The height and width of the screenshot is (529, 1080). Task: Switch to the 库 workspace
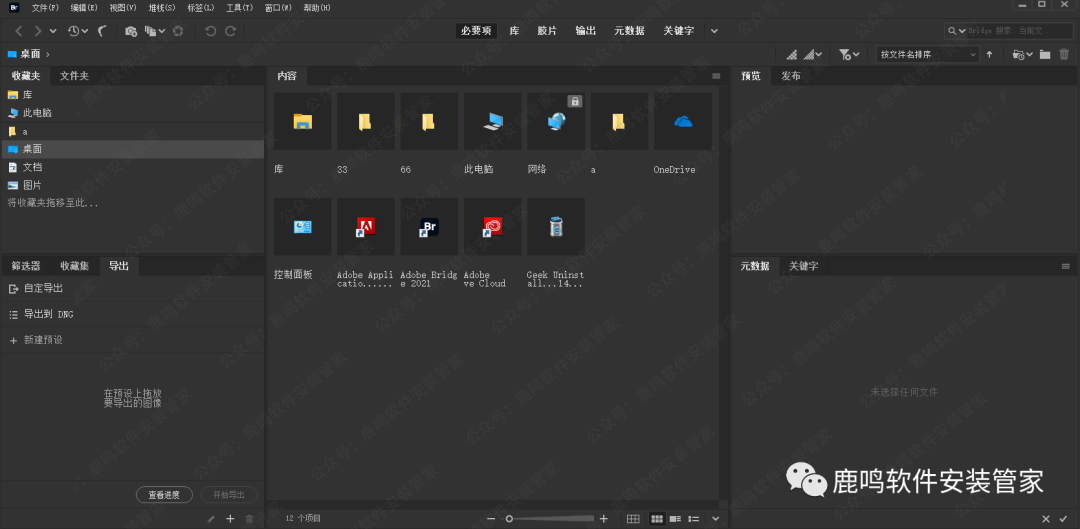515,31
